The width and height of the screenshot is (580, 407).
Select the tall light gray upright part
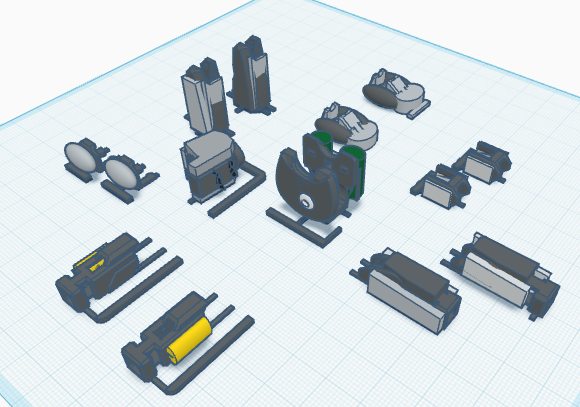coord(205,99)
